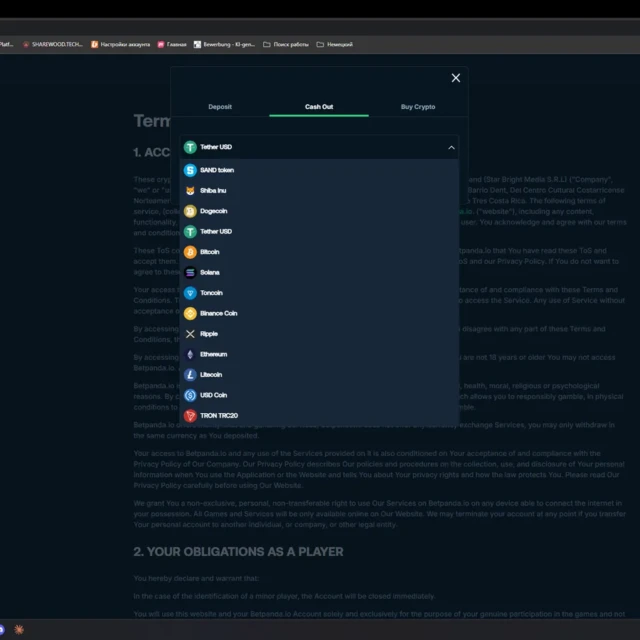Pick "Ripple" from the dropdown

click(x=319, y=334)
